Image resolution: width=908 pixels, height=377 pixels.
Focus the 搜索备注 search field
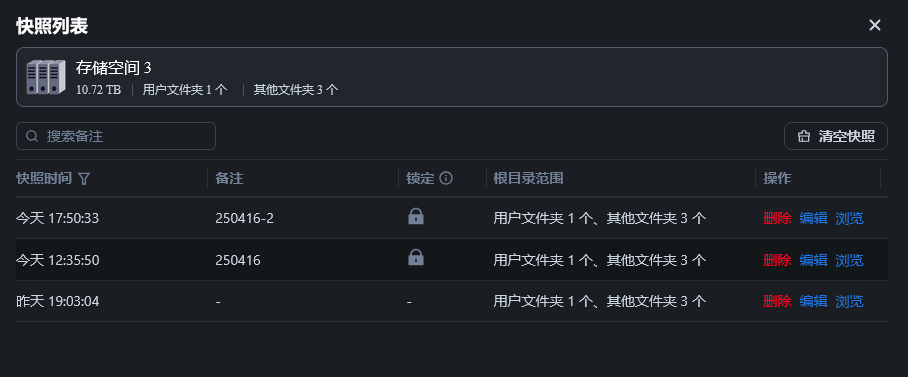click(116, 136)
